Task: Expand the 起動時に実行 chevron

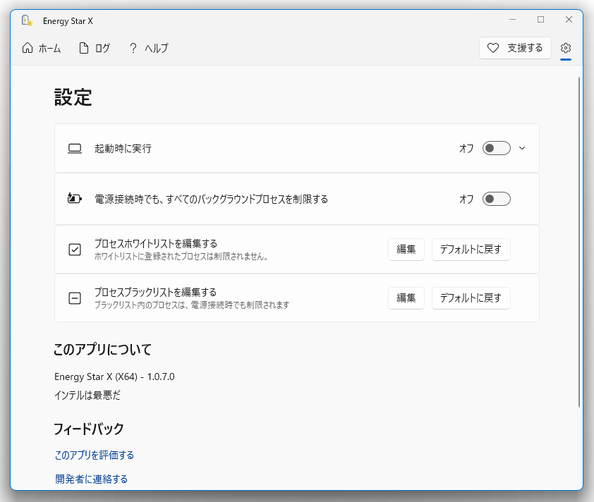Action: 522,148
